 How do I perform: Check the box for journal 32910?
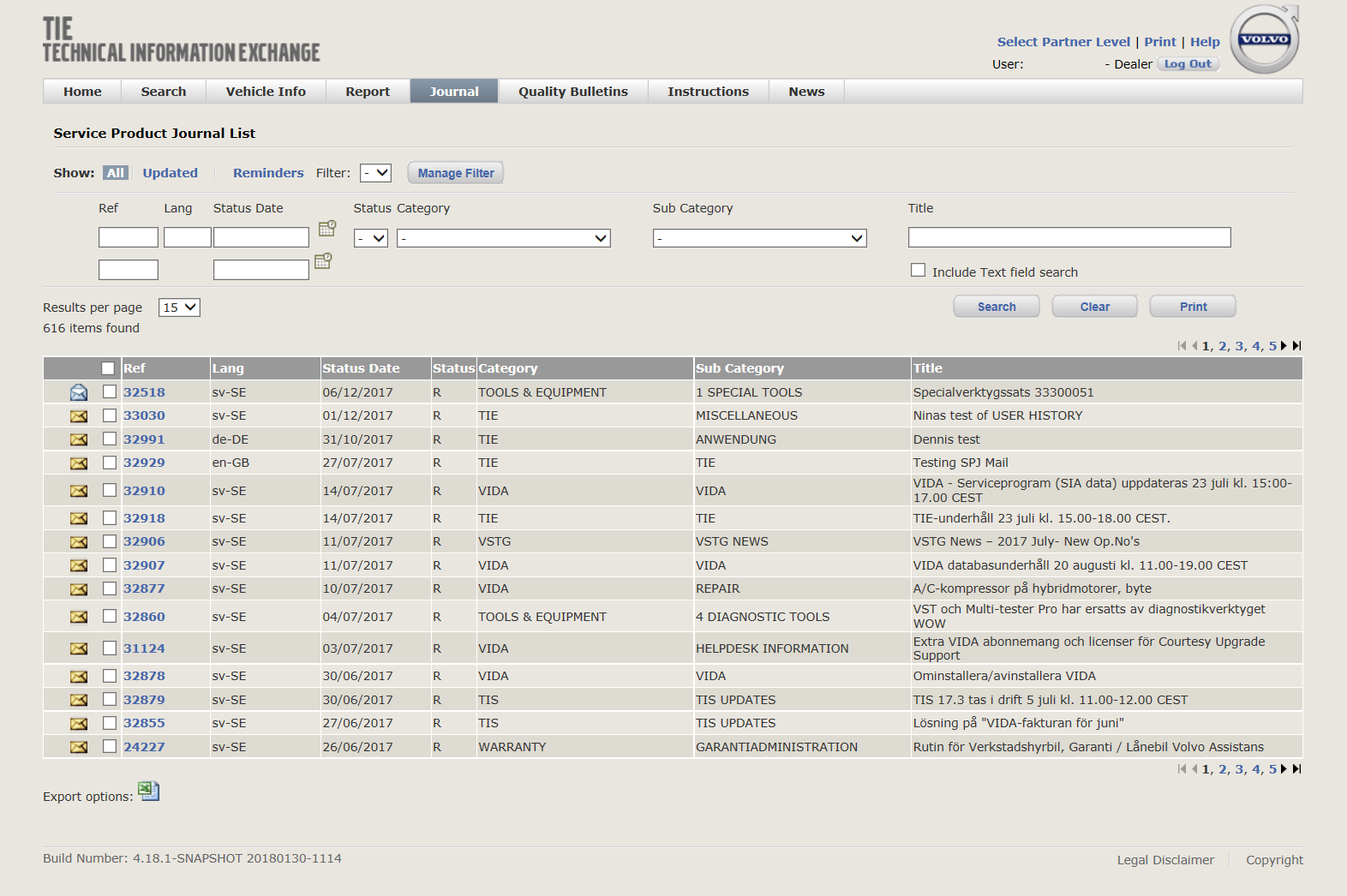110,490
